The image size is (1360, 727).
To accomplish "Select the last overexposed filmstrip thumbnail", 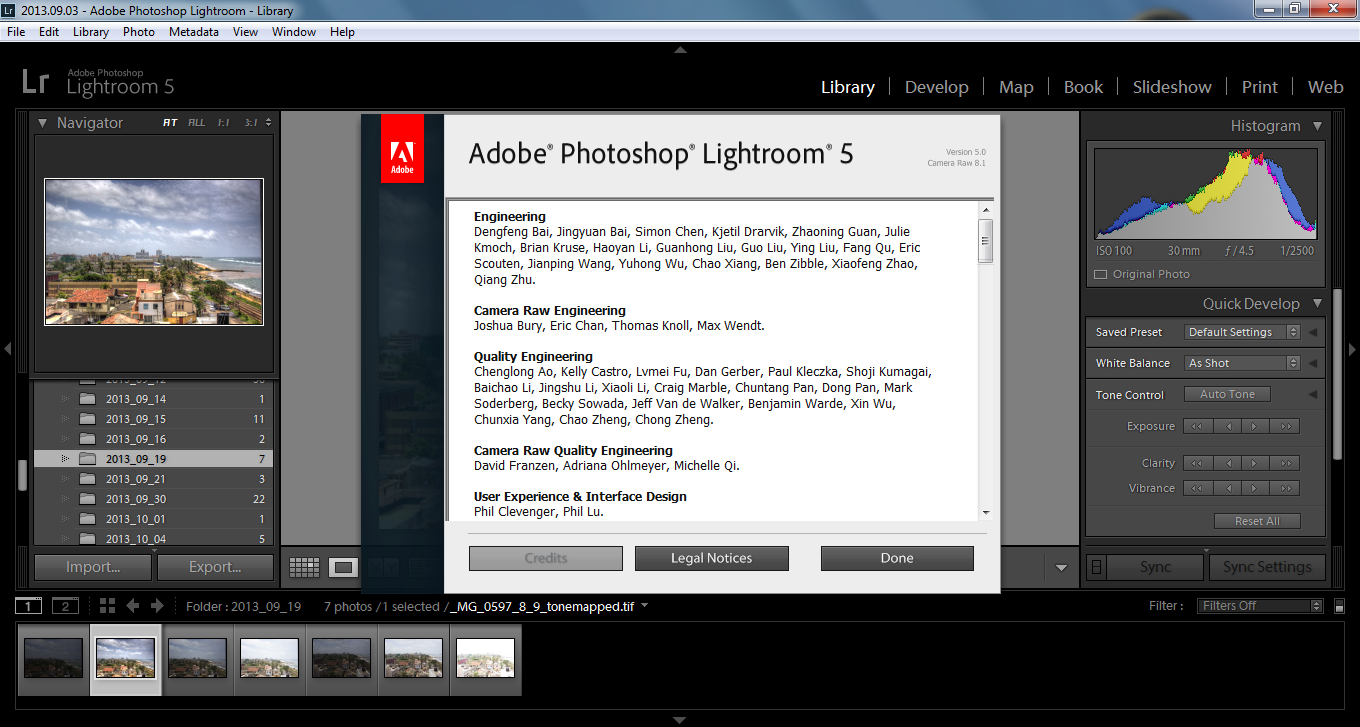I will tap(485, 658).
